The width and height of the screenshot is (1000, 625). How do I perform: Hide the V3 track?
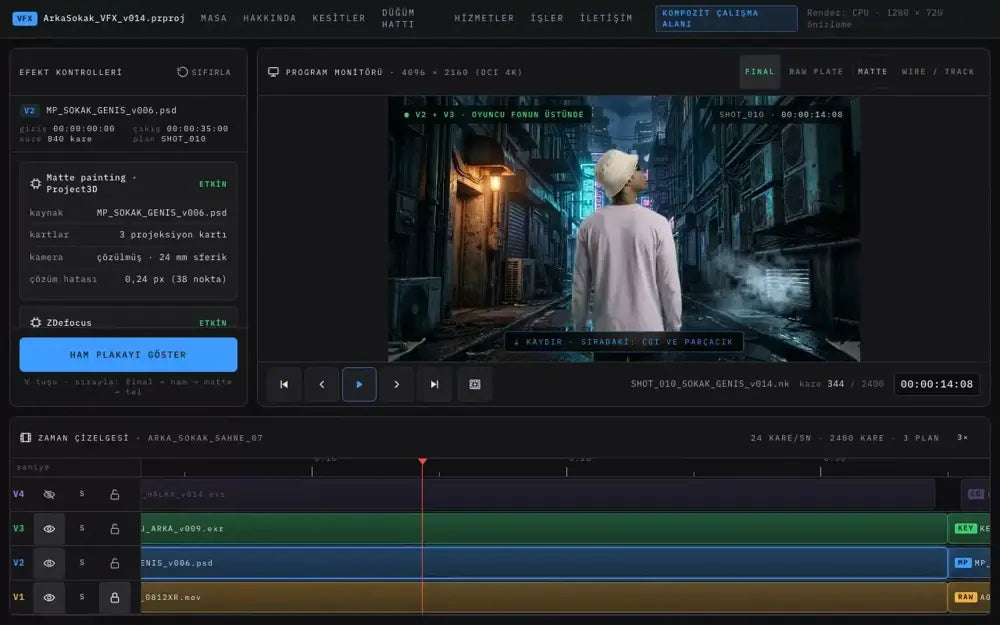tap(49, 529)
